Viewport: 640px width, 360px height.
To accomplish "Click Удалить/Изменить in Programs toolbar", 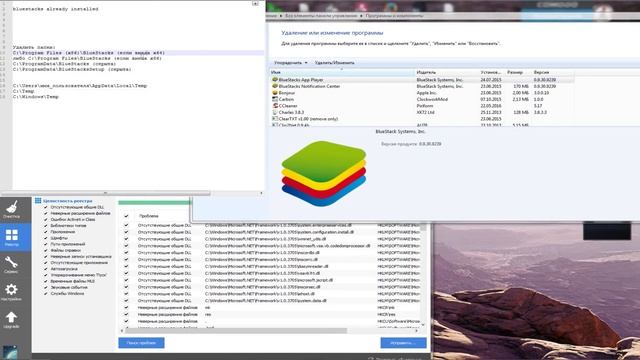I will pos(334,63).
